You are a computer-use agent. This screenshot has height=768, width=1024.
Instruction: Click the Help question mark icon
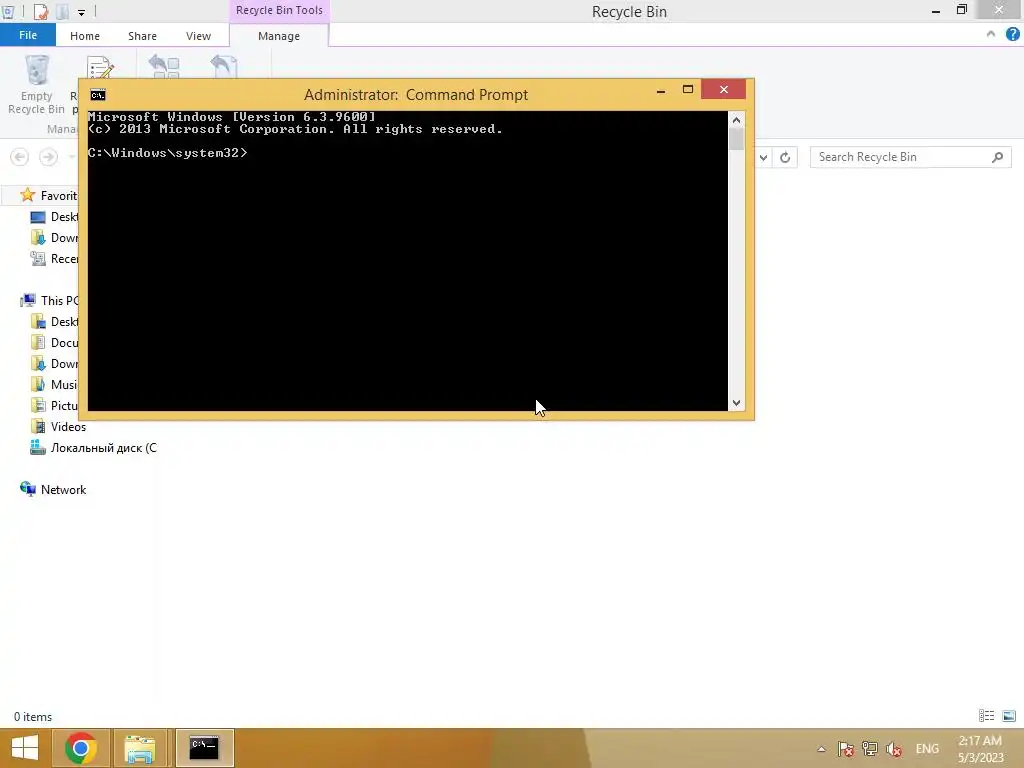[1012, 35]
